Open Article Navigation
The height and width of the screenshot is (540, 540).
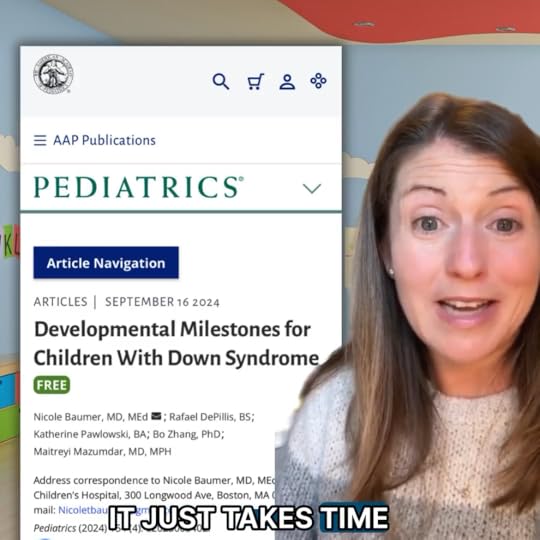[106, 262]
